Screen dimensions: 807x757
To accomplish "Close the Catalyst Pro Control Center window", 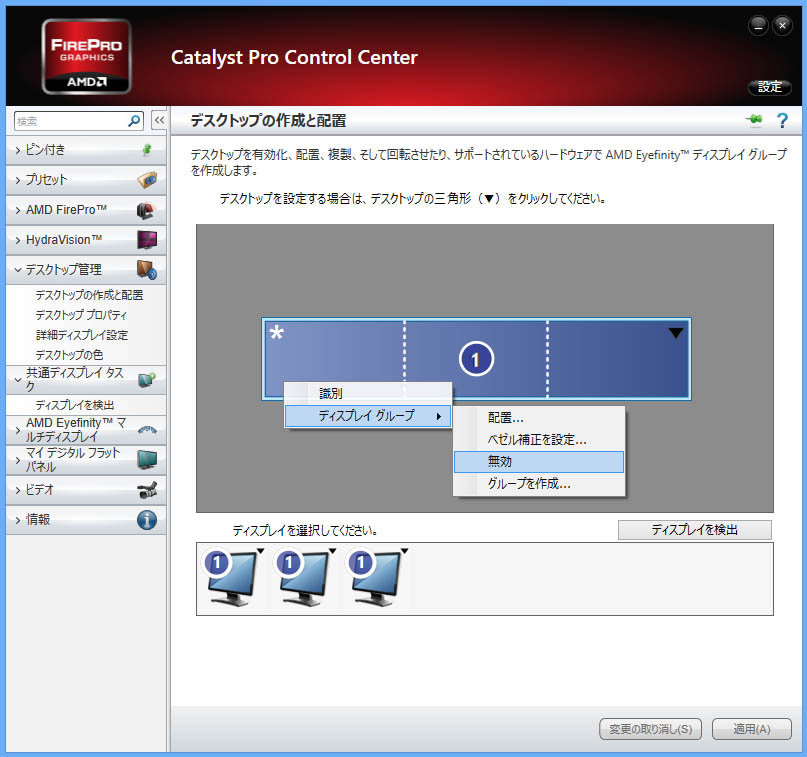I will 782,25.
